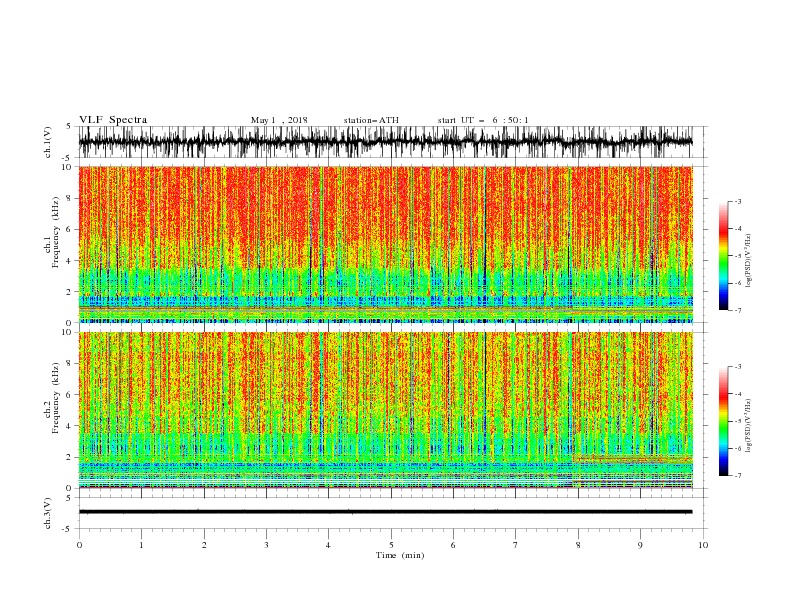Click the 5 V tick of ch.1(V) axis
Screen dimensions: 792x612
tap(70, 126)
